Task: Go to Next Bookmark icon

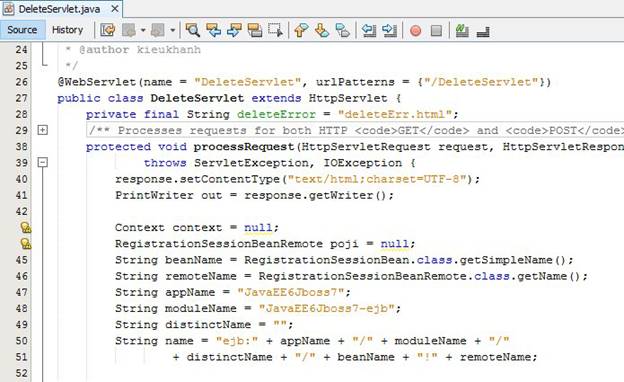Action: [322, 30]
